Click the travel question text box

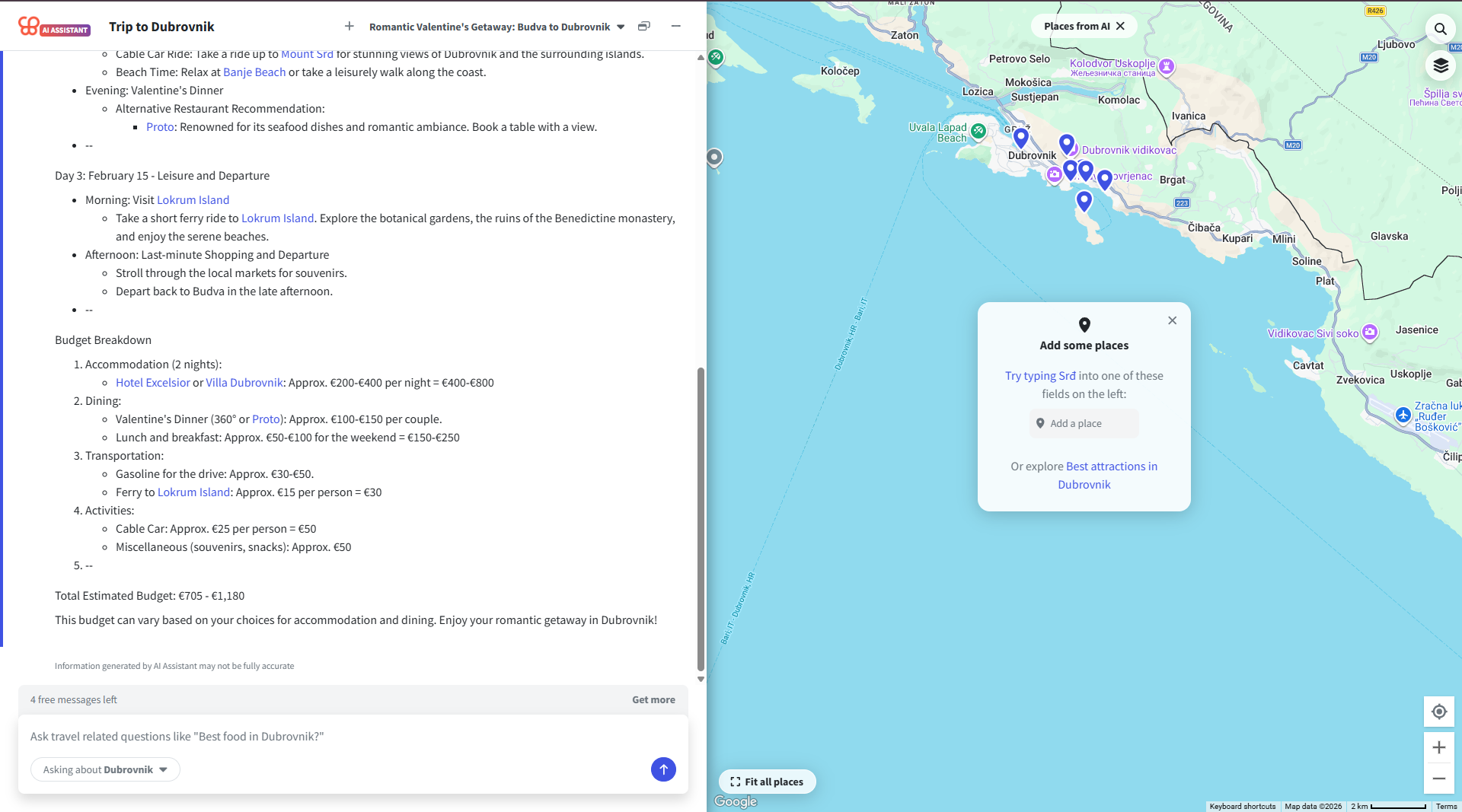point(335,736)
